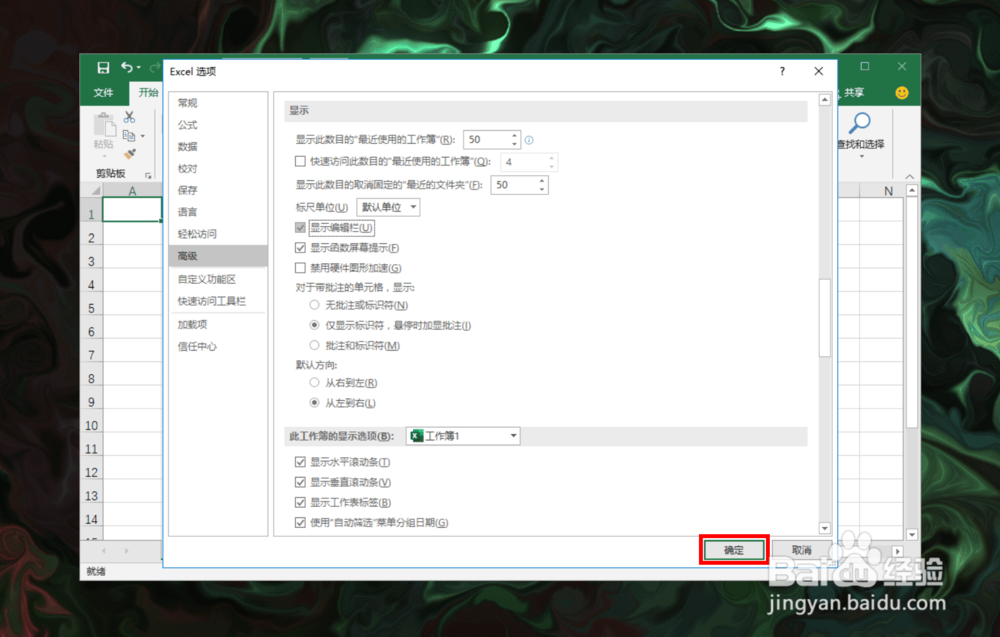Image resolution: width=1000 pixels, height=637 pixels.
Task: Click the Format Painter brush icon
Action: tap(129, 154)
